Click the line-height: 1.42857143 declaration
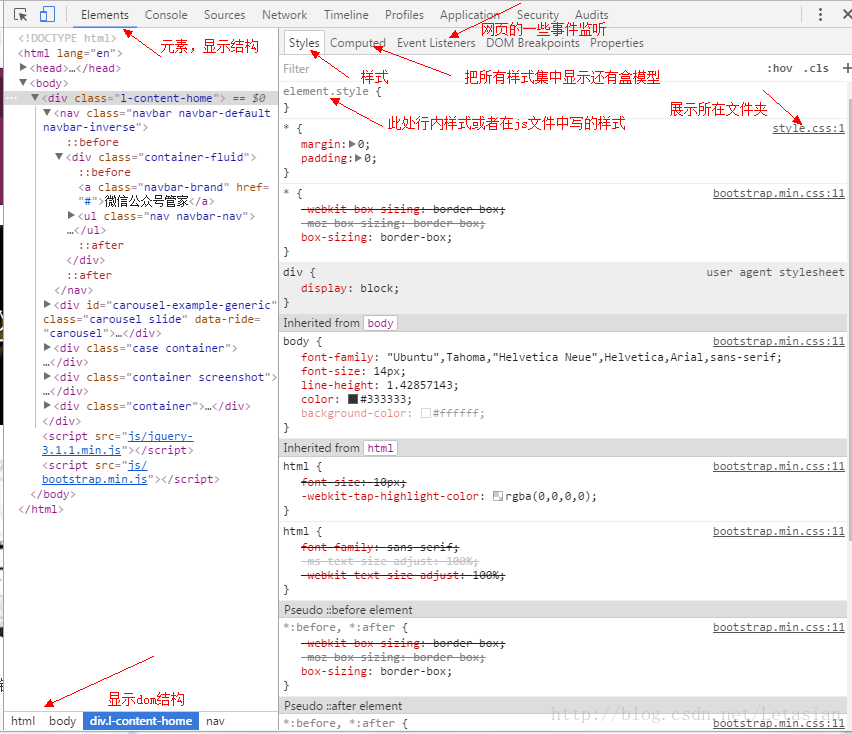852x734 pixels. 380,385
